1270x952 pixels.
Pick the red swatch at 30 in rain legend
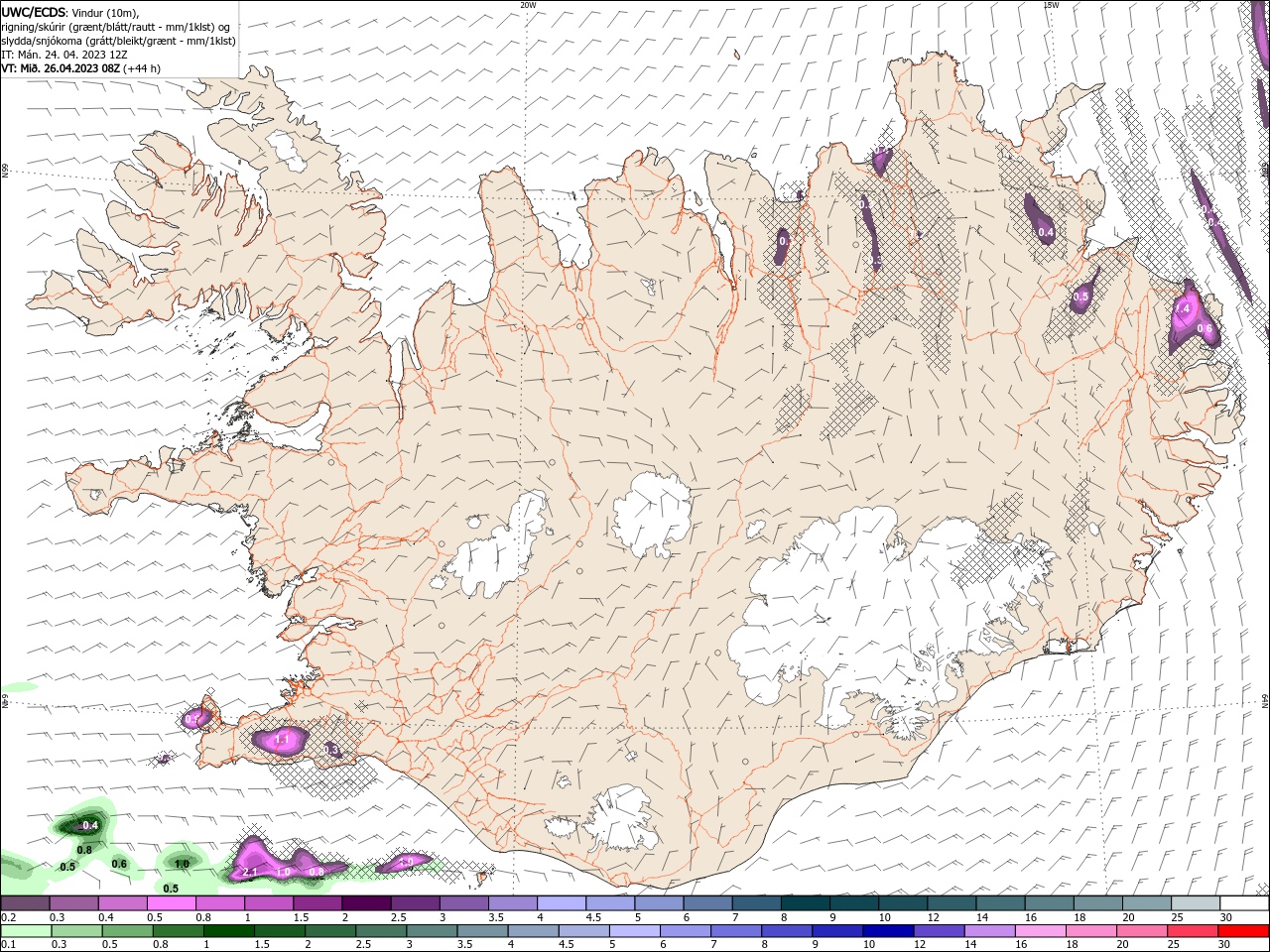1243,931
